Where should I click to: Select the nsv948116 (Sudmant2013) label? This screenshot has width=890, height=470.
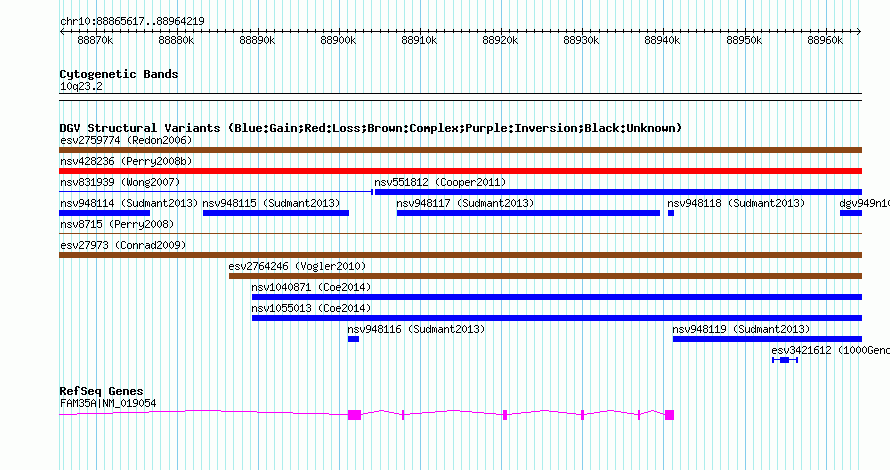(x=416, y=329)
